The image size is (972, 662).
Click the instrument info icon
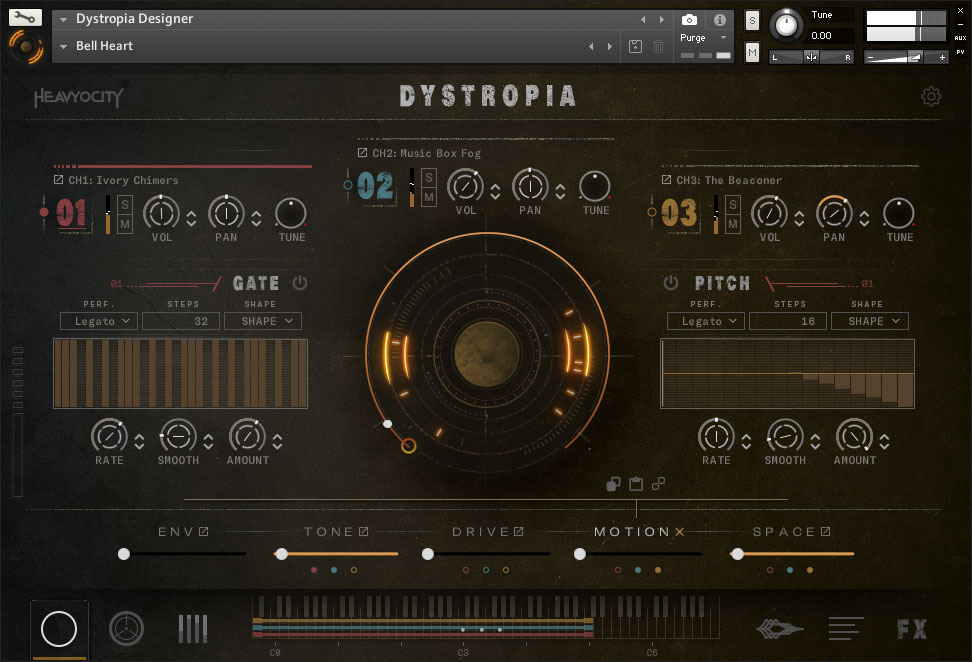tap(719, 19)
